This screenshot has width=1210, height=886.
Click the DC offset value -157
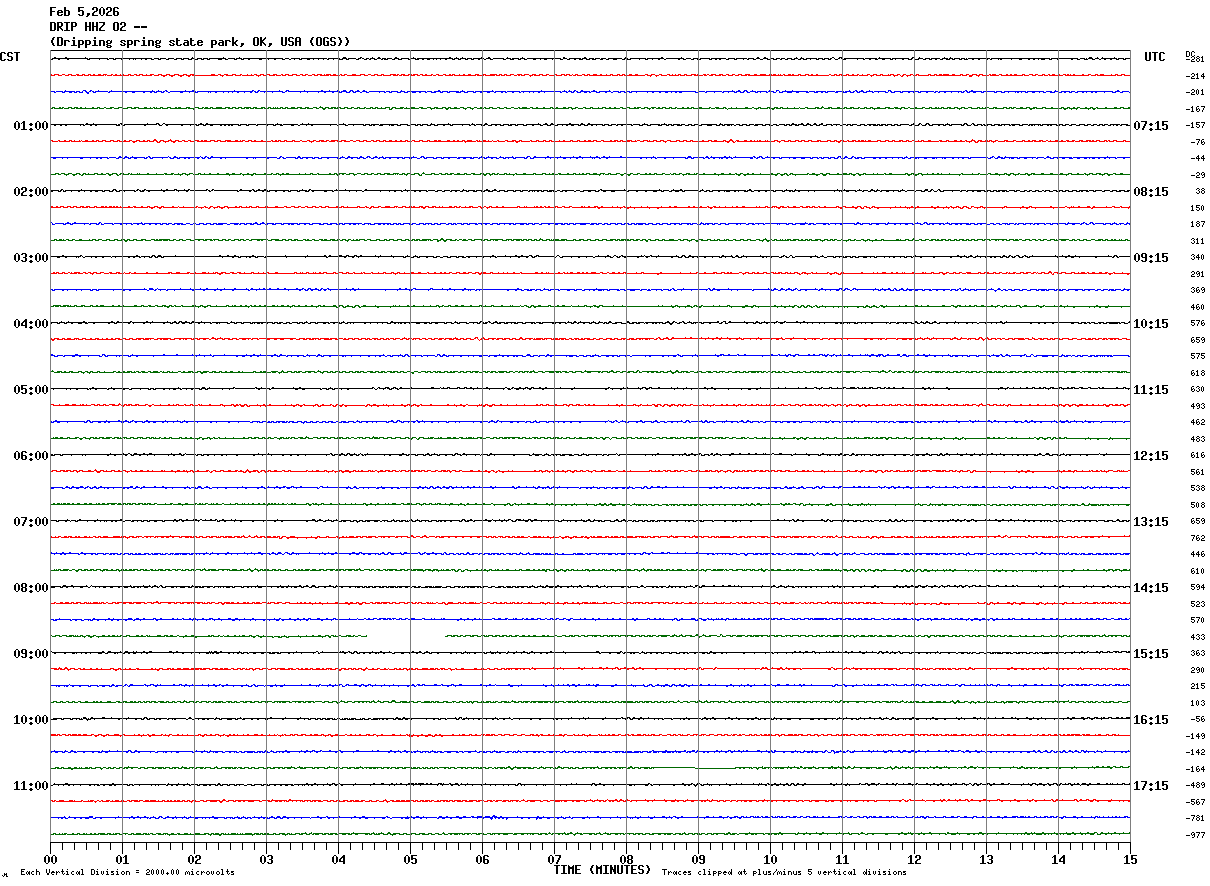click(x=1195, y=126)
